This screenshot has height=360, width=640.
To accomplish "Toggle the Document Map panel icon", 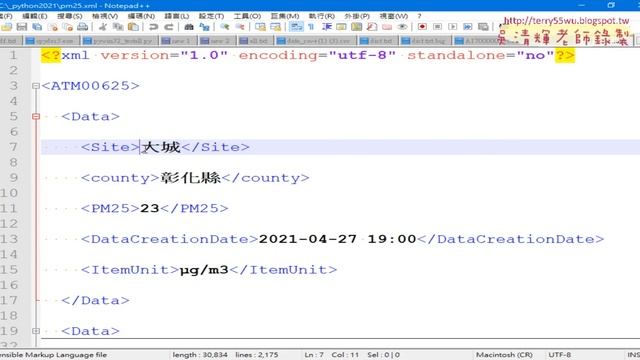I will coord(356,27).
